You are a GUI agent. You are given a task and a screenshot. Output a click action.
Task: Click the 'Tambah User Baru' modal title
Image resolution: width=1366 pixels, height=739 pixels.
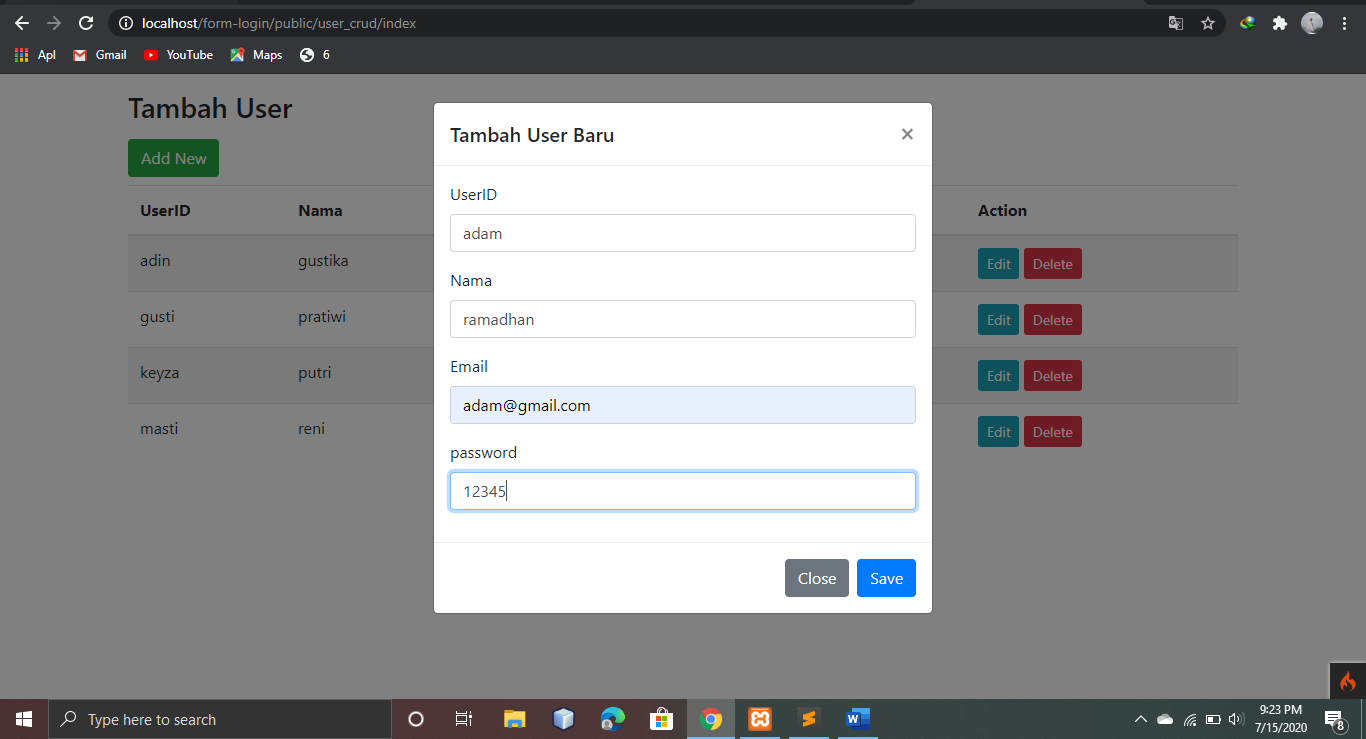click(x=532, y=135)
